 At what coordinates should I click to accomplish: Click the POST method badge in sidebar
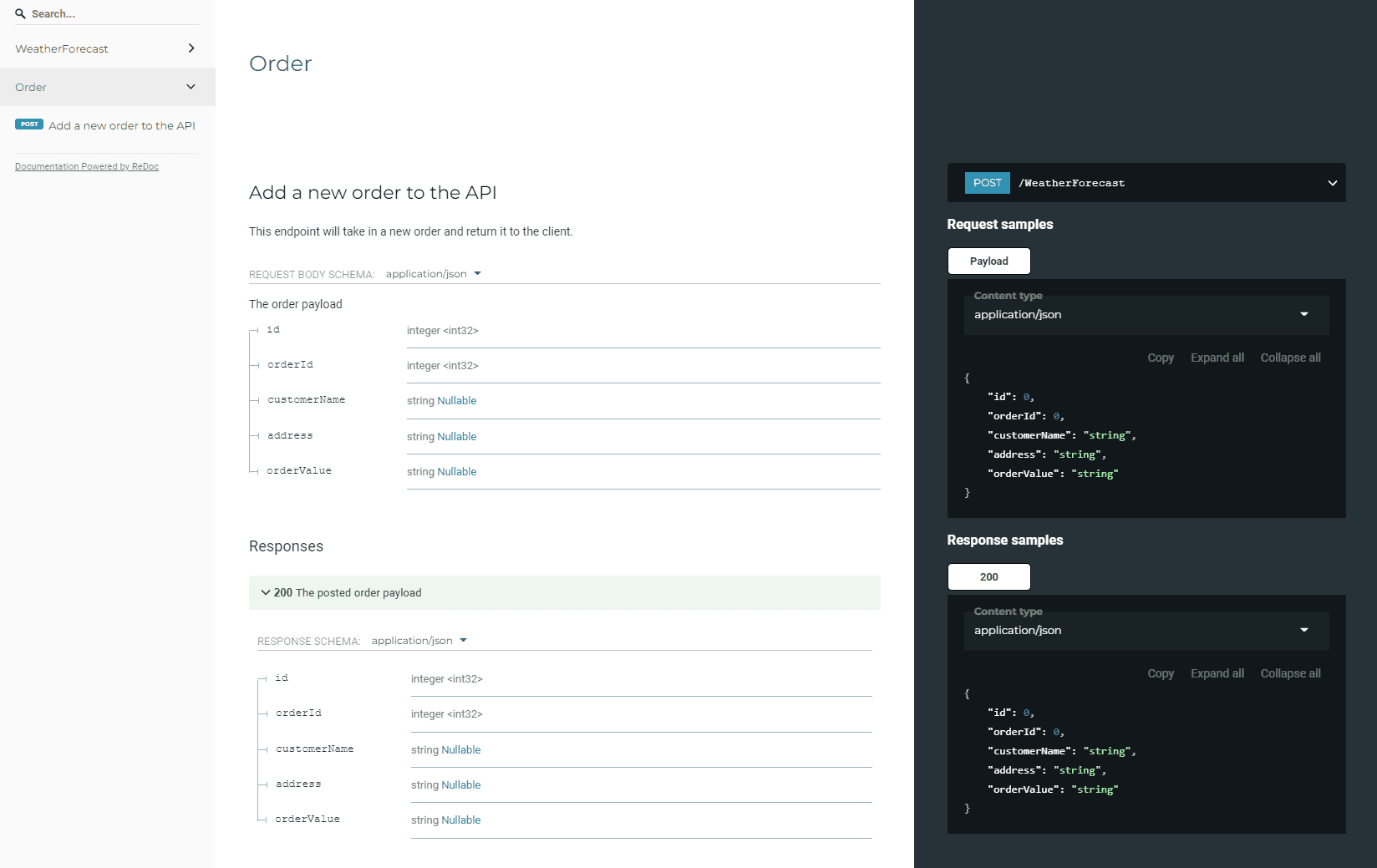29,124
